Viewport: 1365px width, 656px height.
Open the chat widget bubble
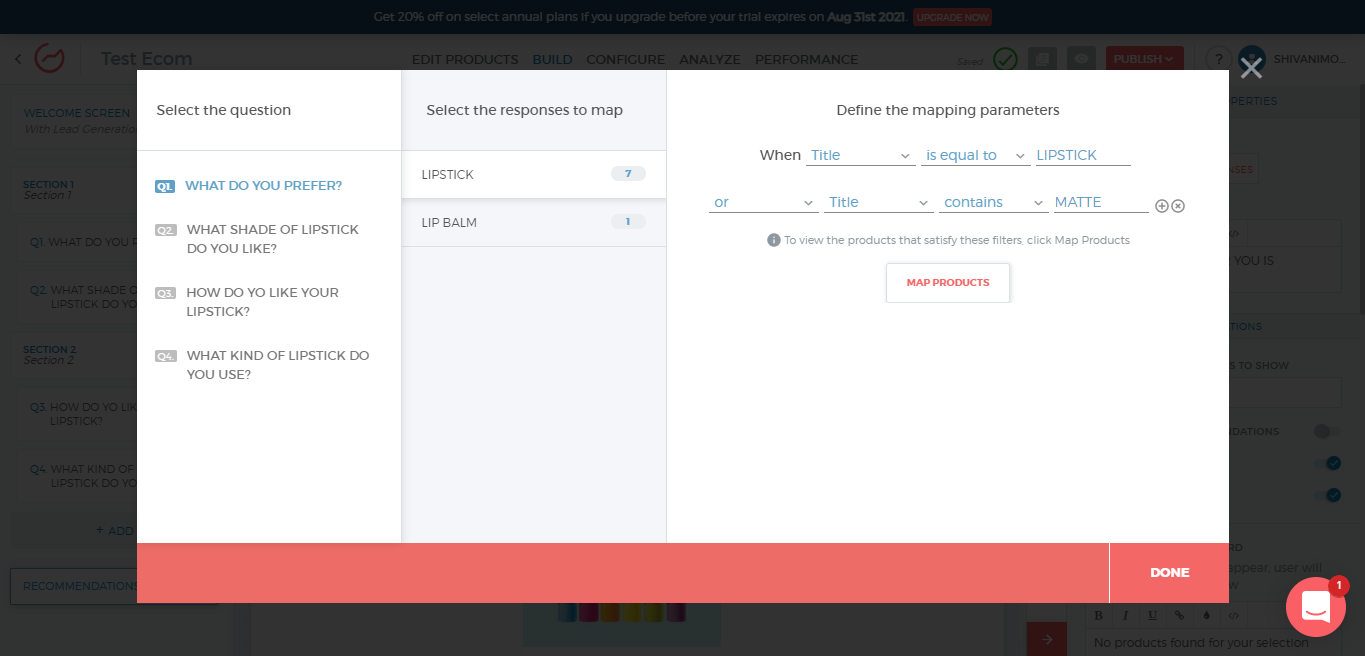tap(1316, 607)
